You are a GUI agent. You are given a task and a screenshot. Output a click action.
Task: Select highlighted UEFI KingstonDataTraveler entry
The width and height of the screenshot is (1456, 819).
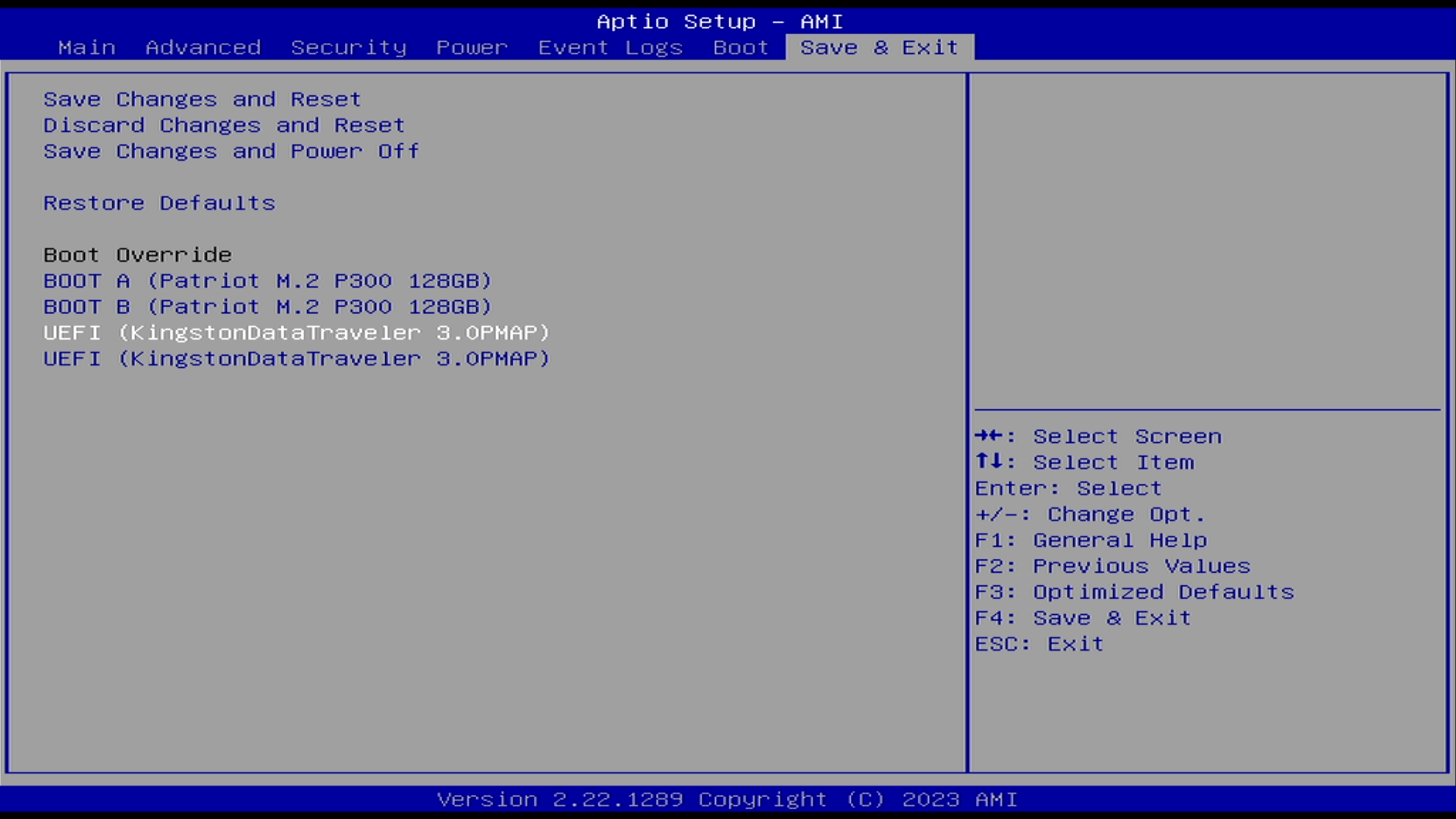click(296, 332)
